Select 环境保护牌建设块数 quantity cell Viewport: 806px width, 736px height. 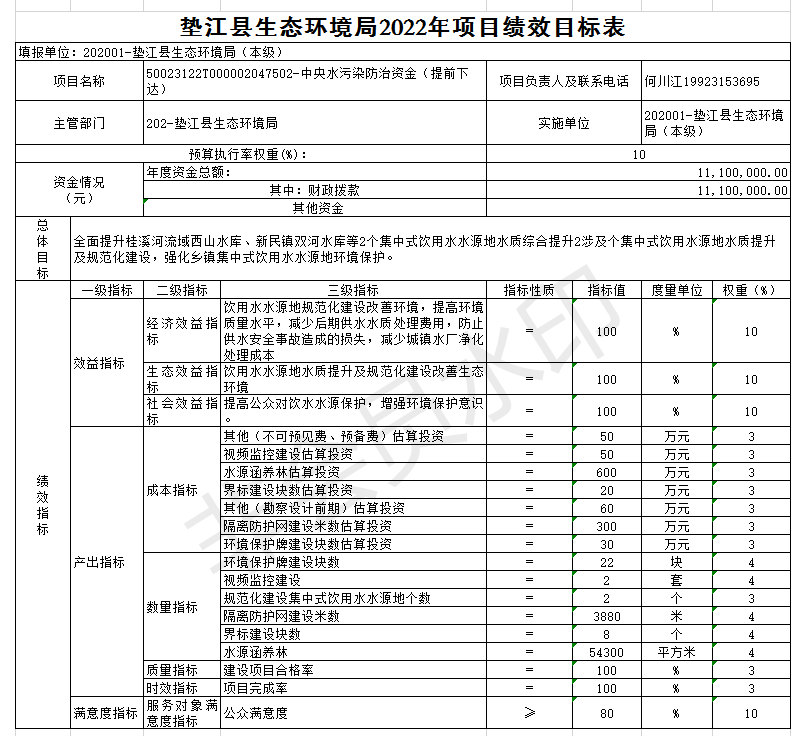coord(353,562)
